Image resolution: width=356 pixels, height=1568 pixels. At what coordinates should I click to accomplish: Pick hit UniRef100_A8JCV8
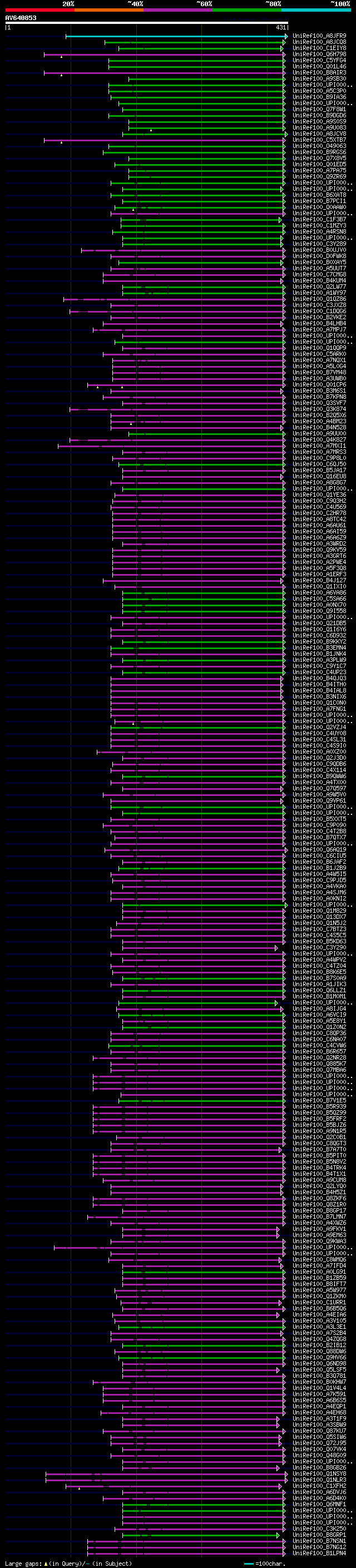click(x=319, y=134)
